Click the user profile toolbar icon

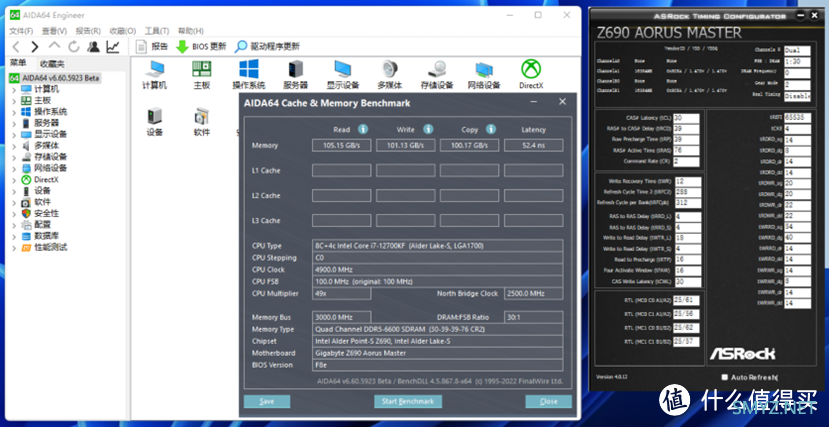94,47
